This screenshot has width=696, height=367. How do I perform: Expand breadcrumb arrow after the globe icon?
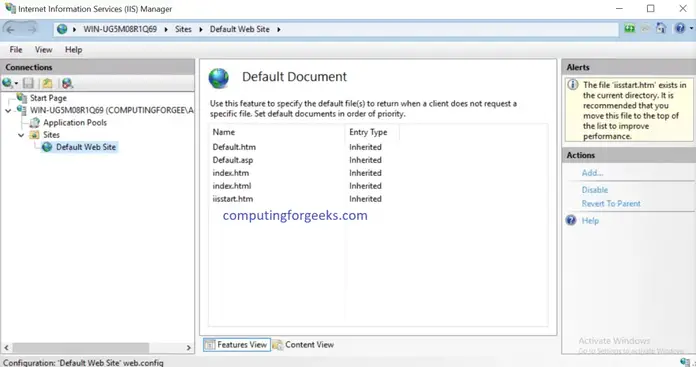click(x=74, y=30)
